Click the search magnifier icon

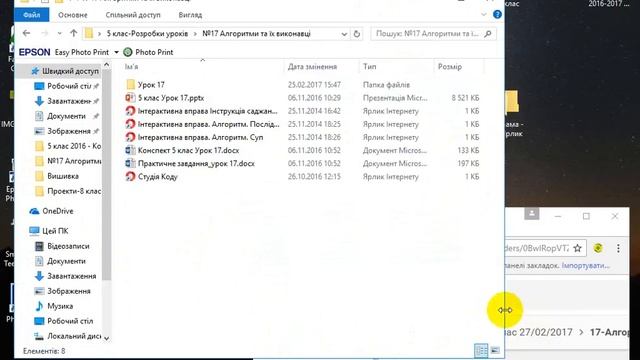[x=488, y=34]
